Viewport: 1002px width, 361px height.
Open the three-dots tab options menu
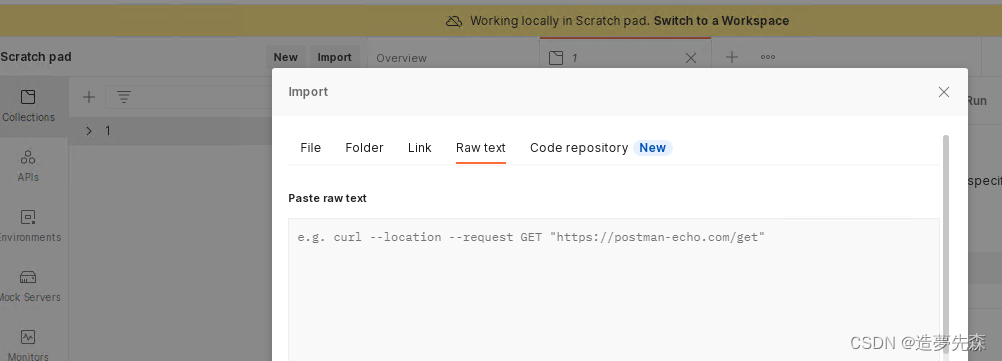767,58
